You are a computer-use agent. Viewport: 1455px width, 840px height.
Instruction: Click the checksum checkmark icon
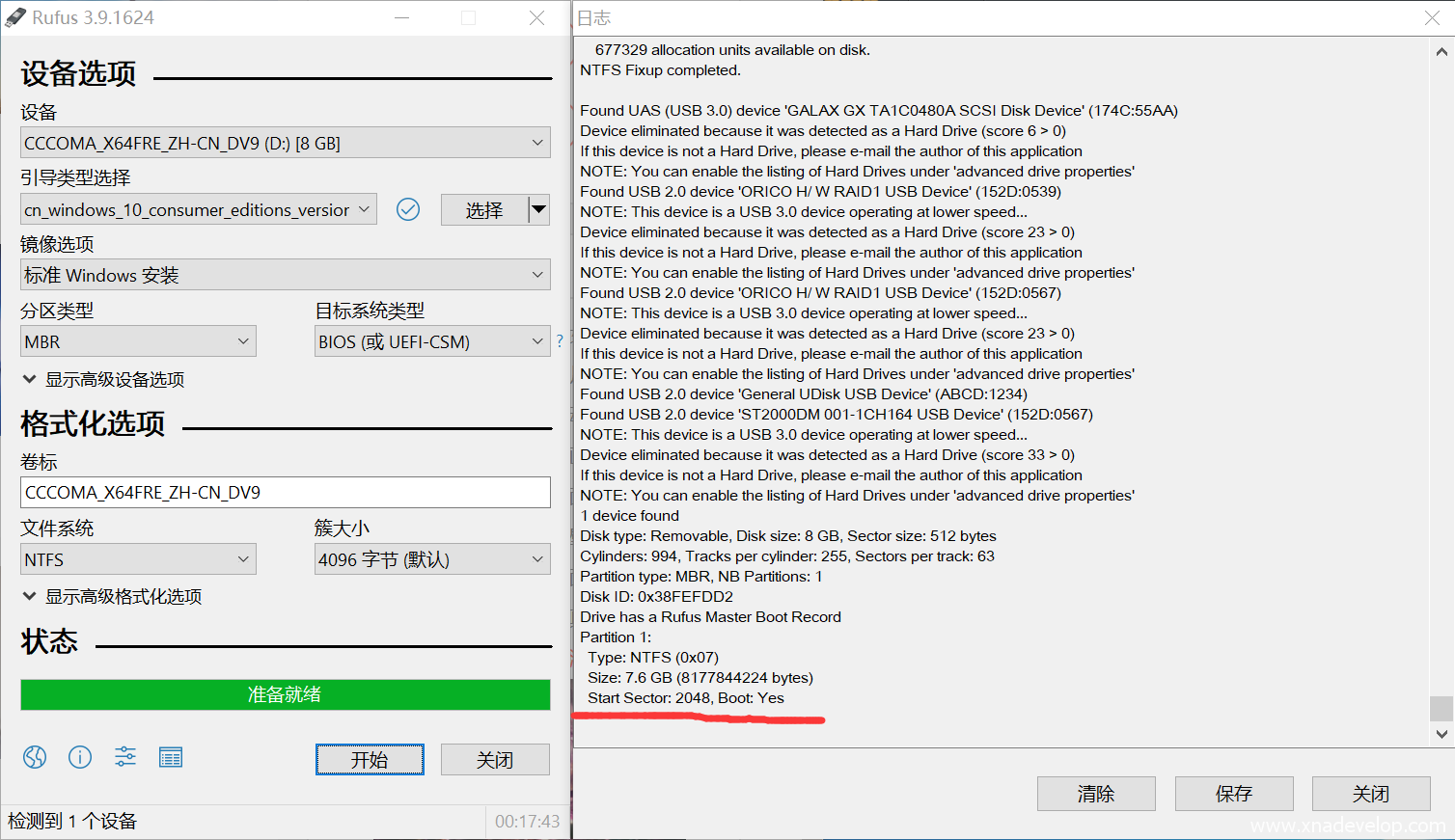[408, 209]
